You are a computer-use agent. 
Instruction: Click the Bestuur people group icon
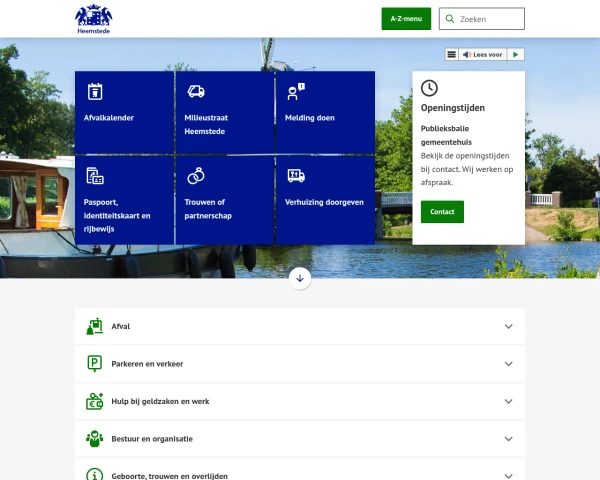click(95, 439)
